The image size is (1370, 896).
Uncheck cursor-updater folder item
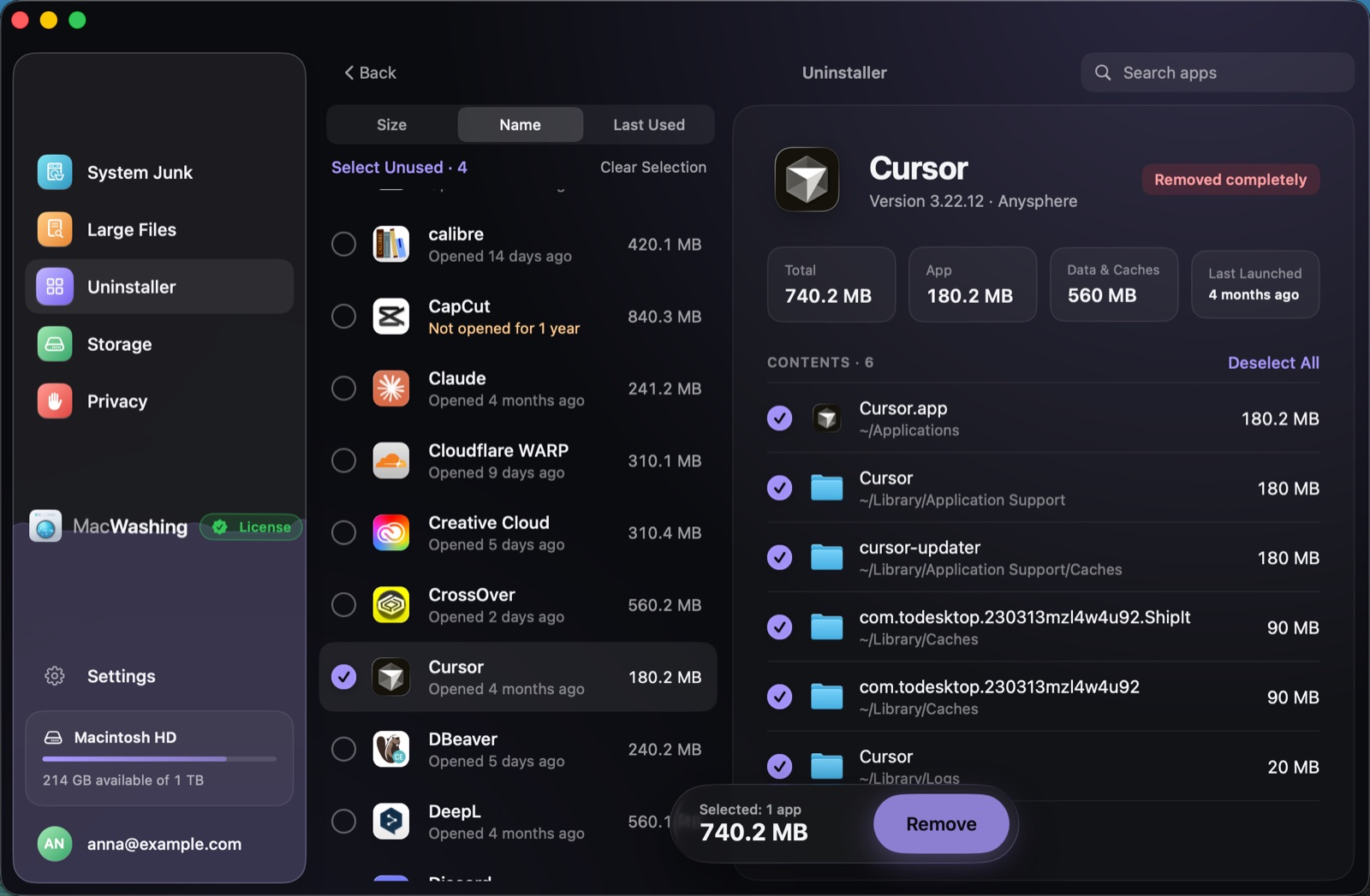click(x=779, y=557)
